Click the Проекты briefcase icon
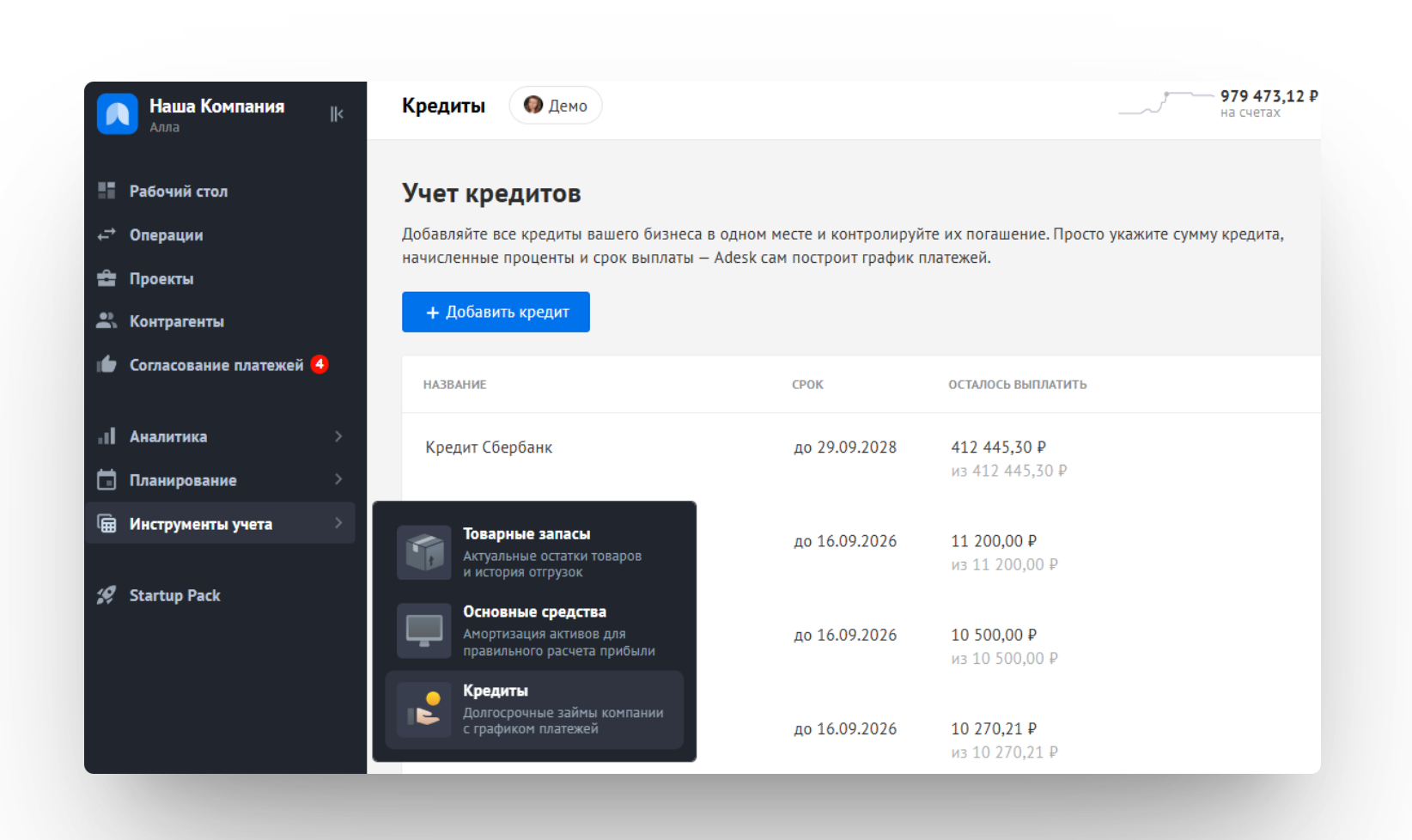The width and height of the screenshot is (1412, 840). point(107,278)
